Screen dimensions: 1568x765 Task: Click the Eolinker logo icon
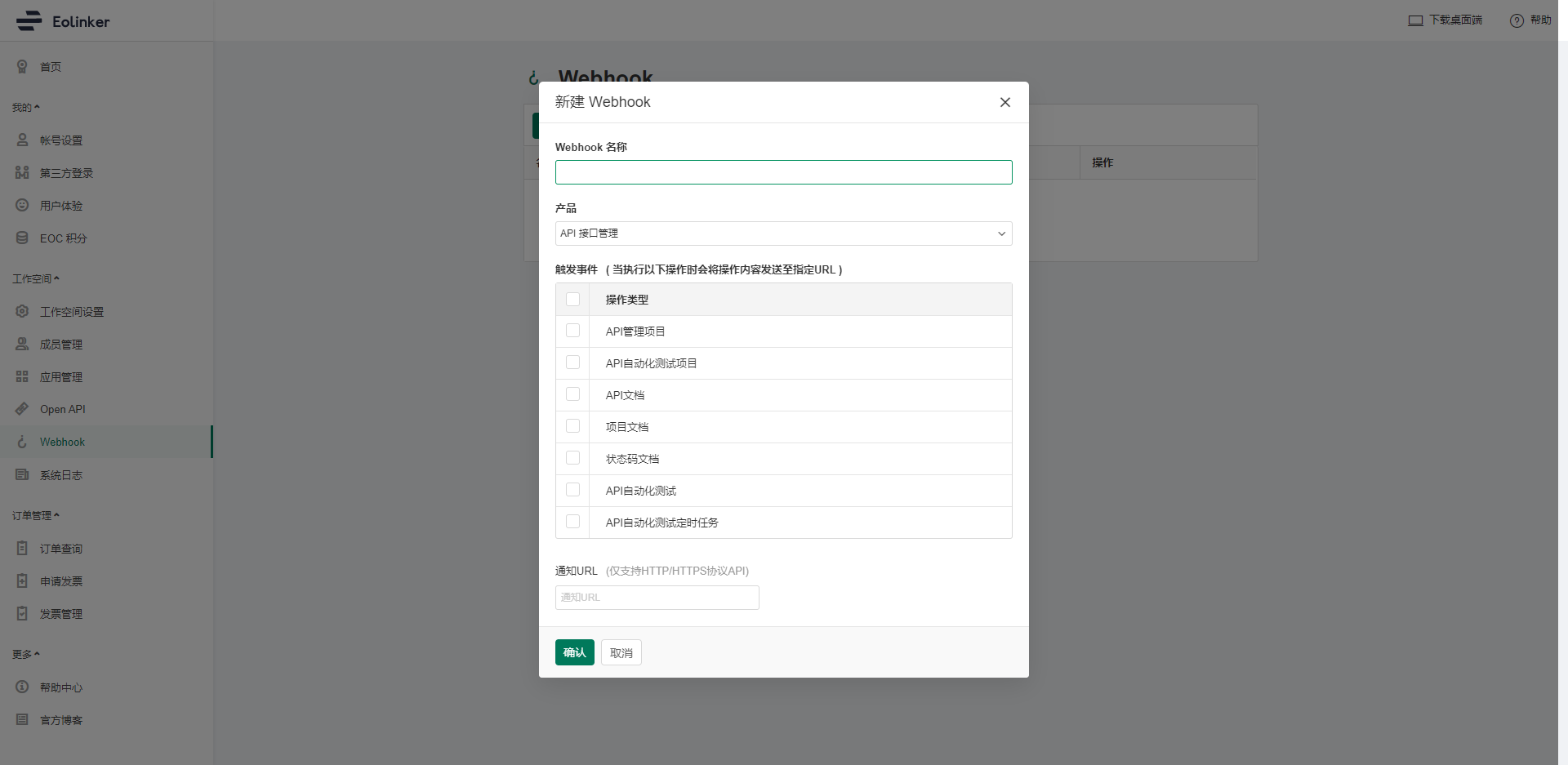click(29, 21)
